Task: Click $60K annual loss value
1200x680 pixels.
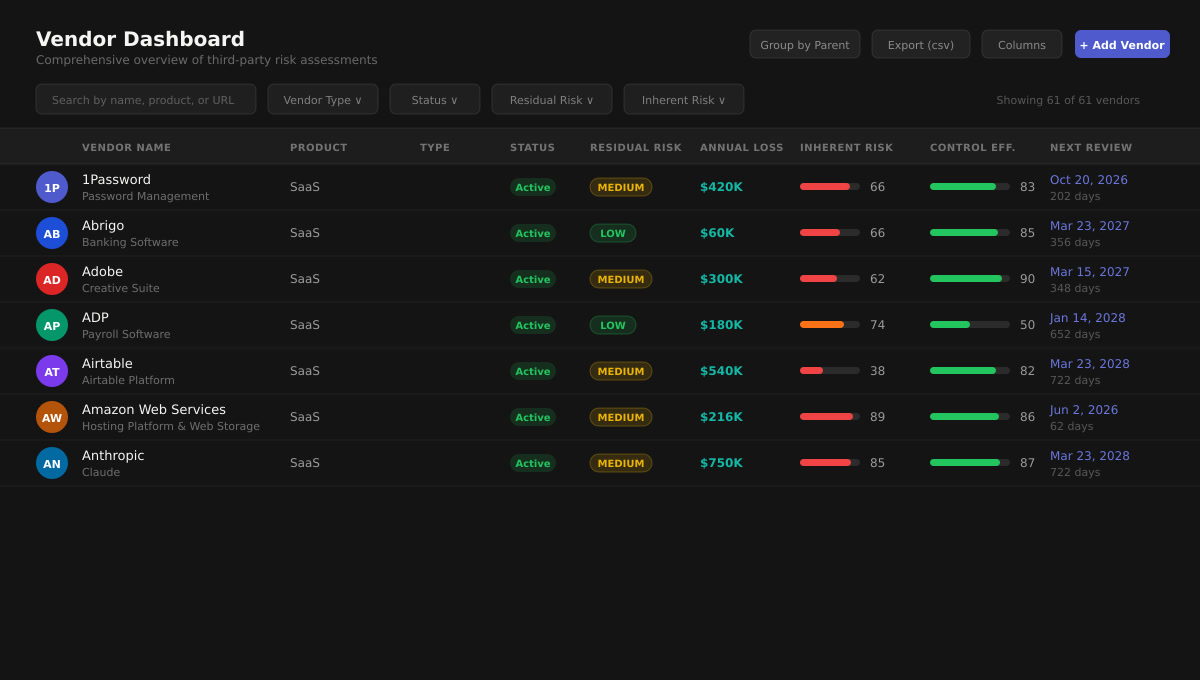Action: [717, 233]
